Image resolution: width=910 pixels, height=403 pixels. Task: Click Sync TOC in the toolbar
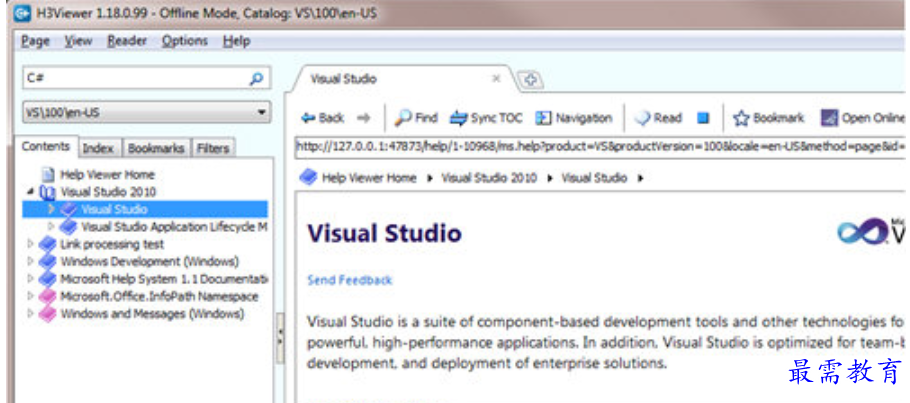(486, 118)
